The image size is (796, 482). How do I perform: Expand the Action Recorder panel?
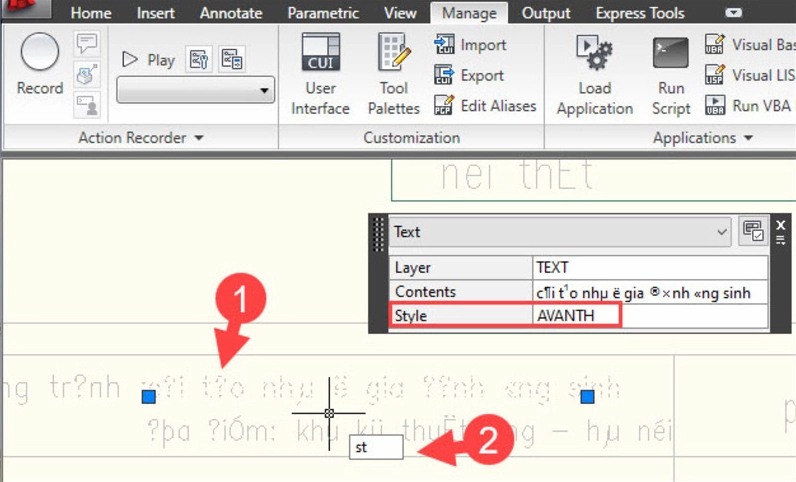pyautogui.click(x=141, y=138)
